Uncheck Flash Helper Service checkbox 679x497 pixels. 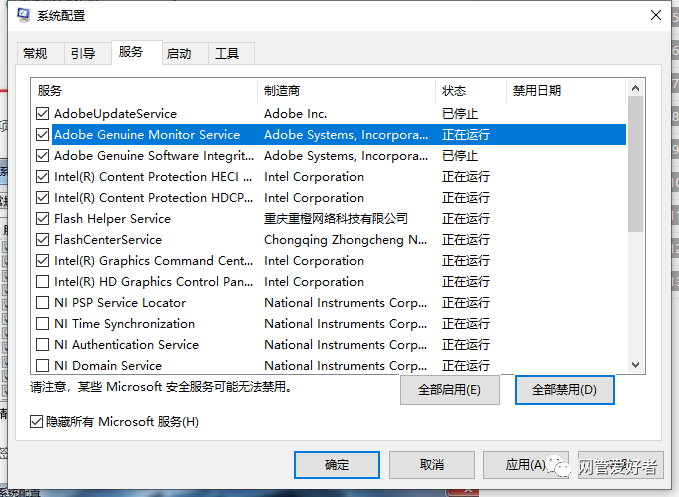[x=43, y=219]
